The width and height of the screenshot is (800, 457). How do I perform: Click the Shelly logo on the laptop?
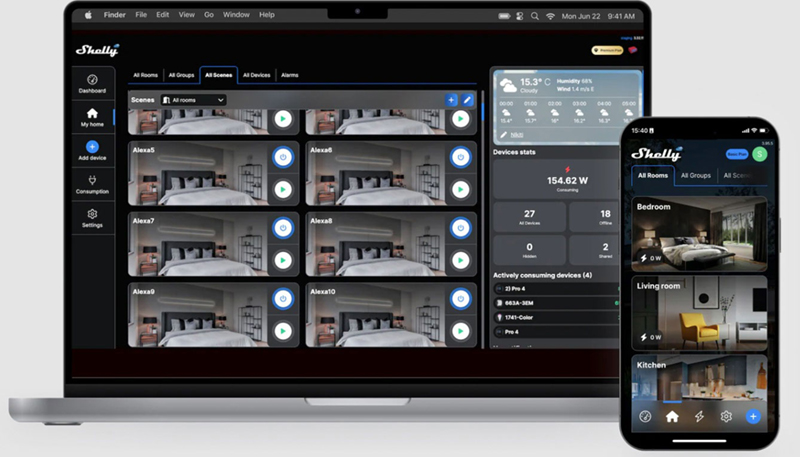pos(97,50)
